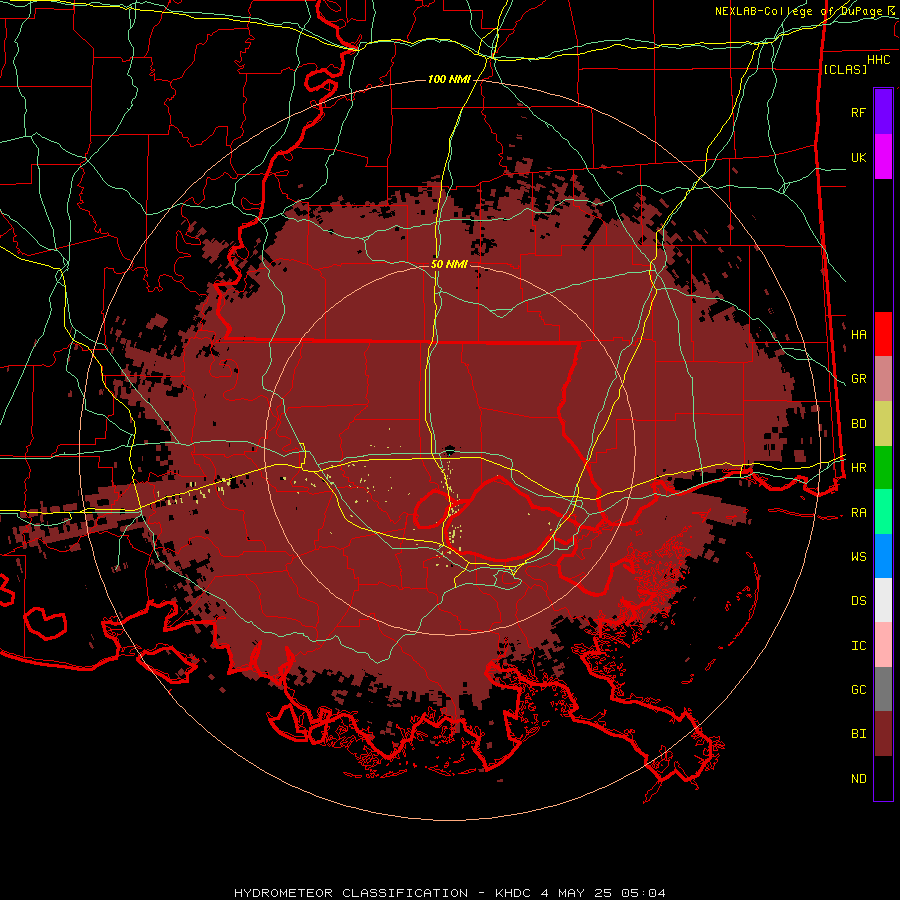This screenshot has height=900, width=900.
Task: Click the "[CLAS]" legend header
Action: tap(845, 69)
